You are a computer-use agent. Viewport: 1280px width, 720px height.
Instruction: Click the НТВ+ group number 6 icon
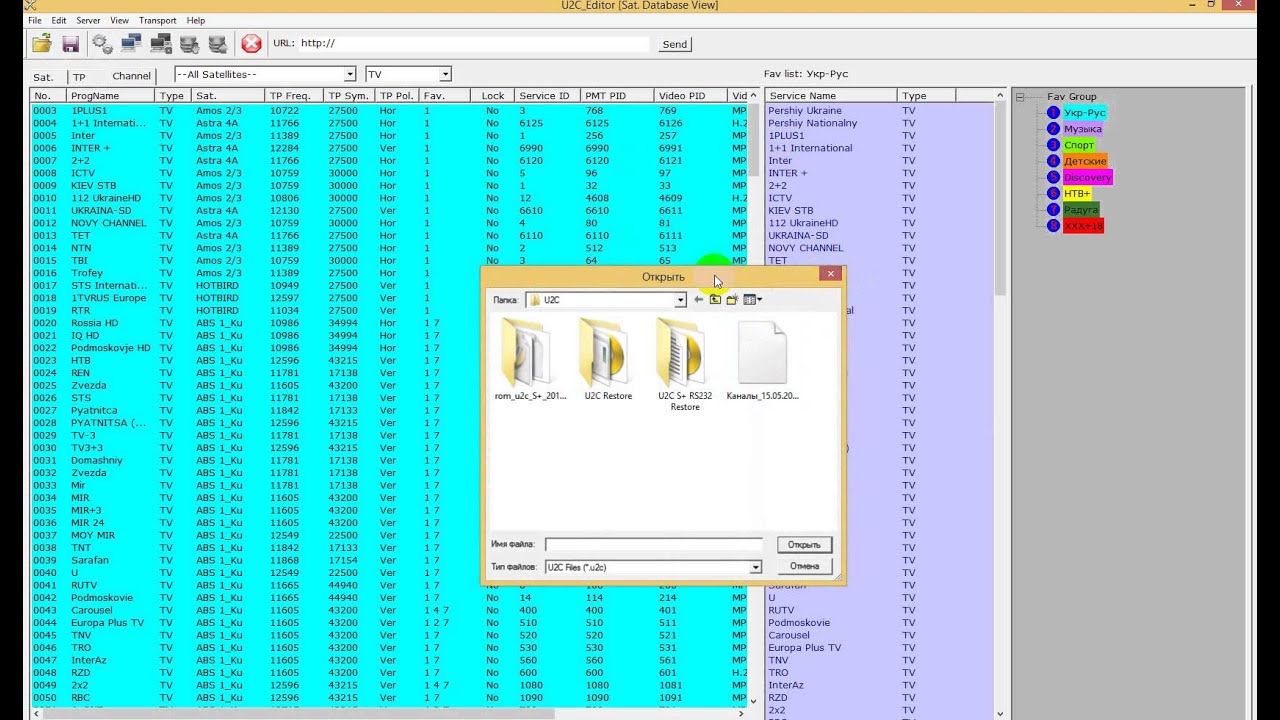[1053, 193]
